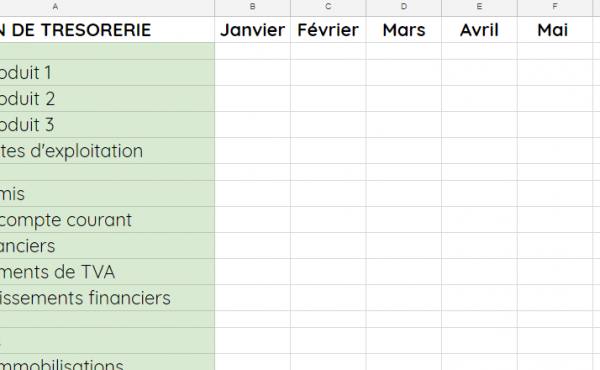The image size is (600, 370).
Task: Select the 'oduit 2' row label cell
Action: (x=107, y=98)
